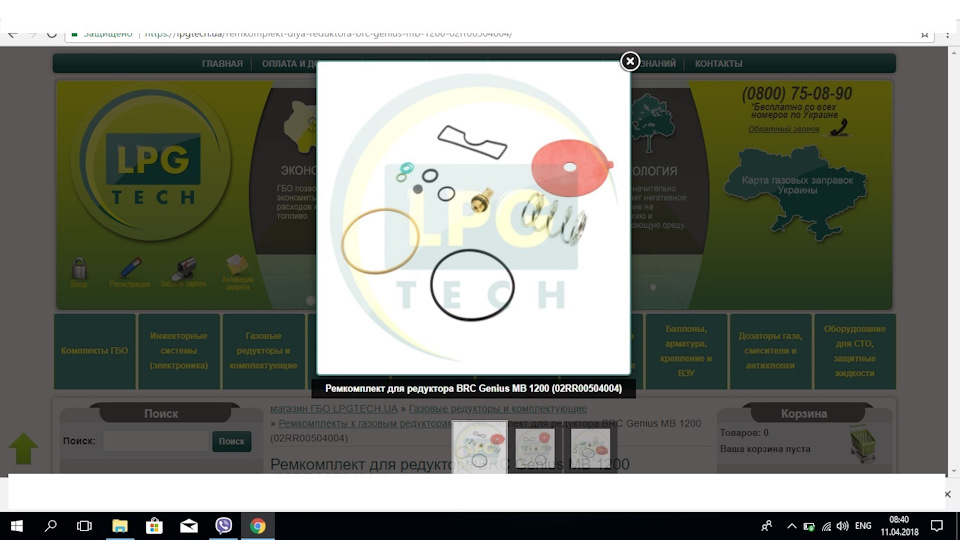960x540 pixels.
Task: Open Баллоны, арматура, крепление category
Action: click(686, 351)
